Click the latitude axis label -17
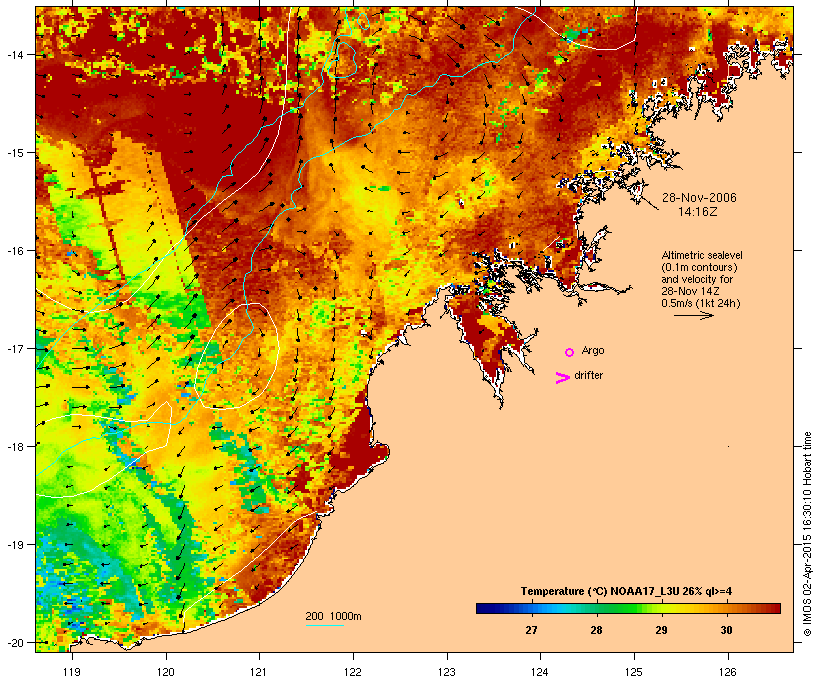This screenshot has height=680, width=820. point(14,348)
